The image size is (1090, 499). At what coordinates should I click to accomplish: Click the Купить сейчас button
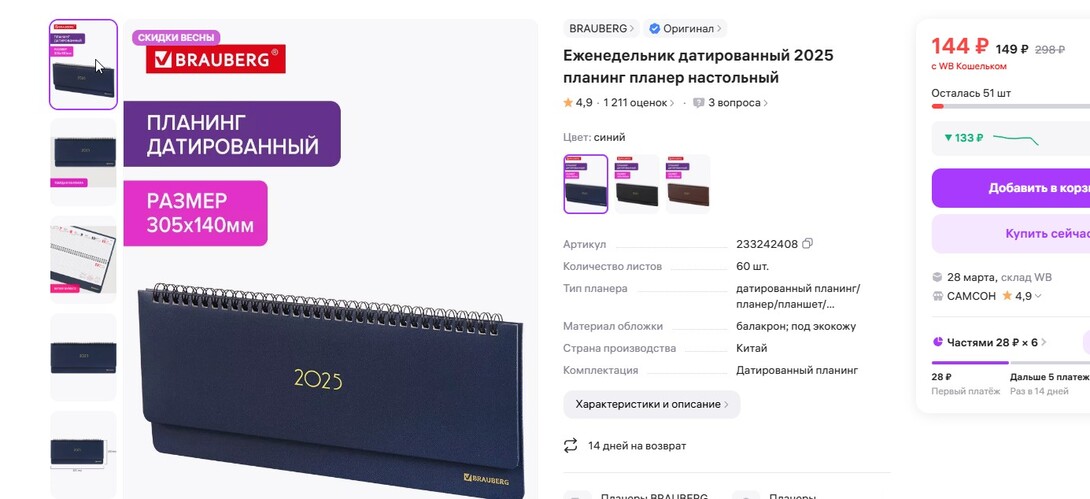click(1011, 234)
